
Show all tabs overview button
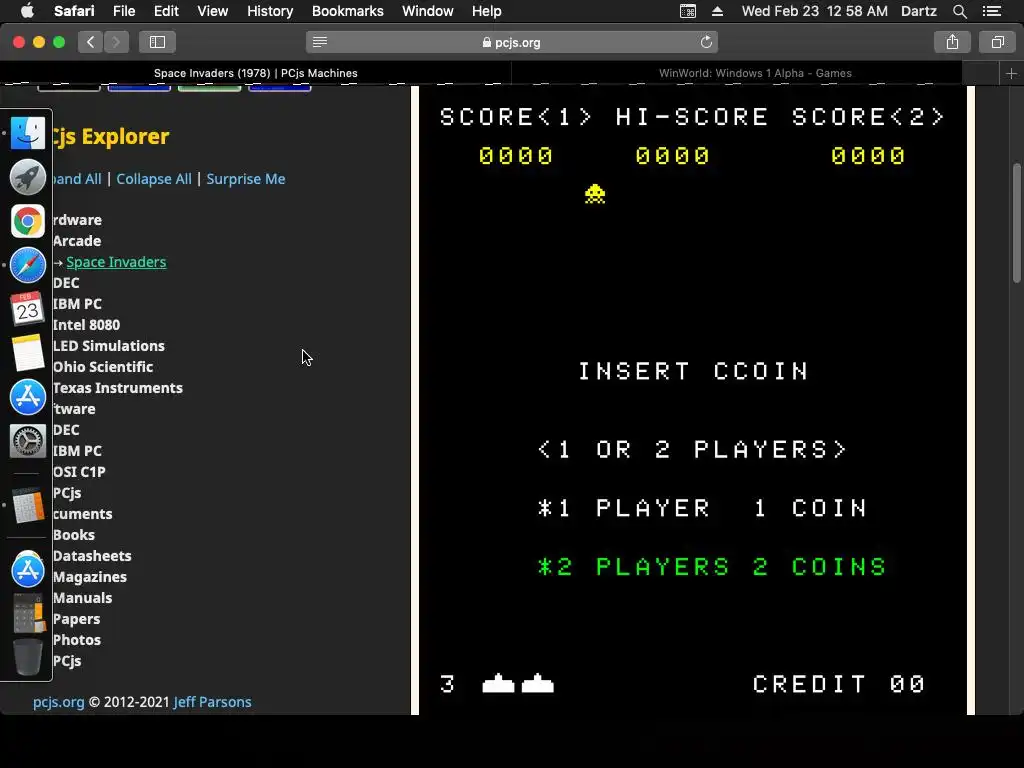tap(997, 42)
